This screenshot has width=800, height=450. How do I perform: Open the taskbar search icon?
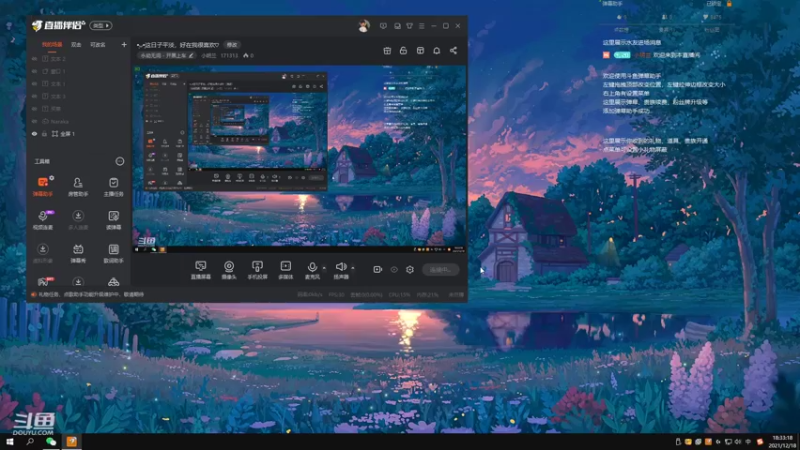[x=30, y=442]
